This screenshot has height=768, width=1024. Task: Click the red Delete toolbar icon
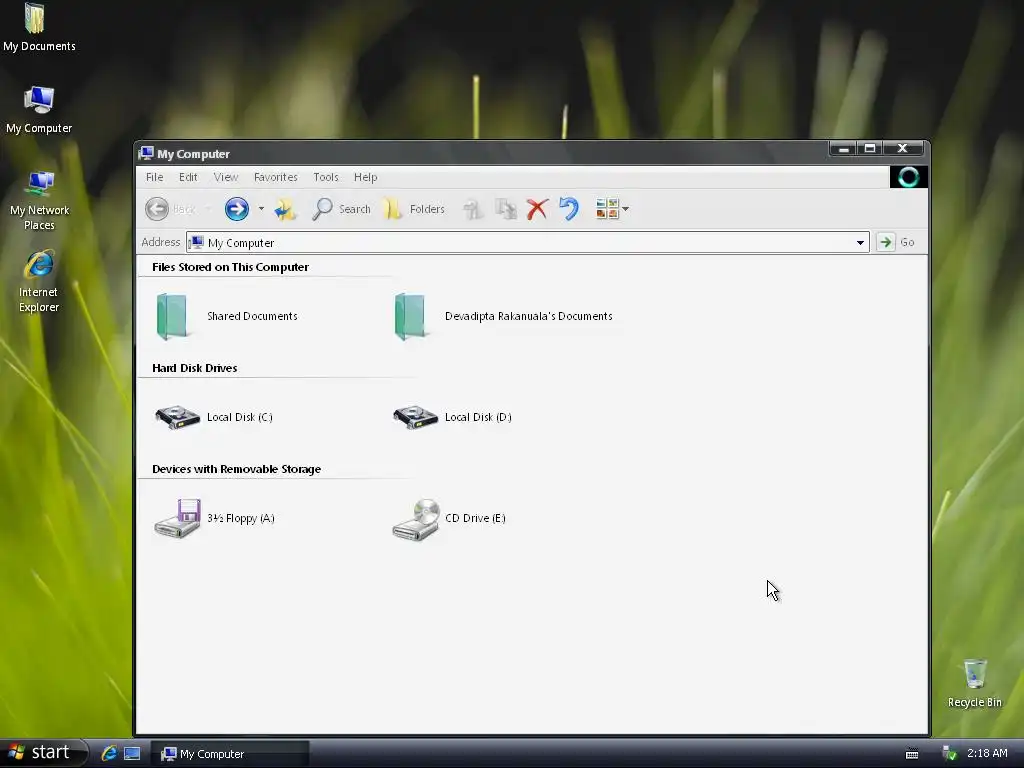[537, 209]
